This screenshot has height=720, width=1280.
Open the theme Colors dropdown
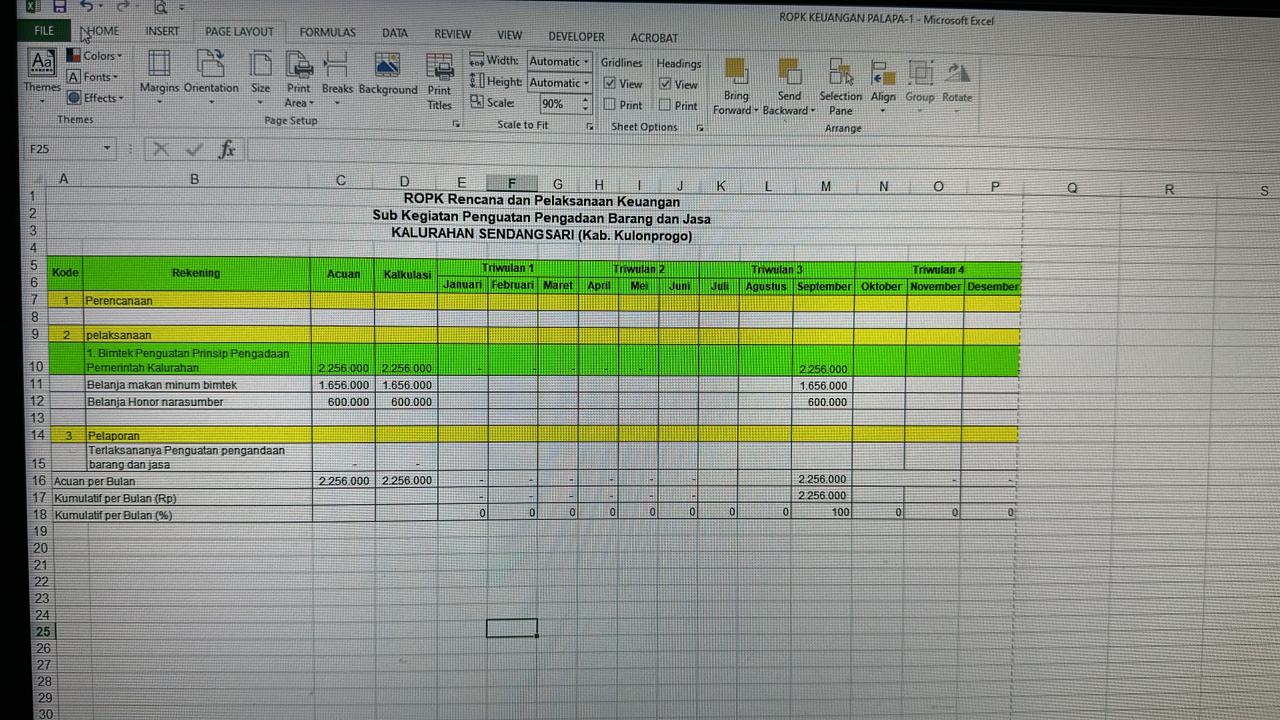tap(95, 56)
